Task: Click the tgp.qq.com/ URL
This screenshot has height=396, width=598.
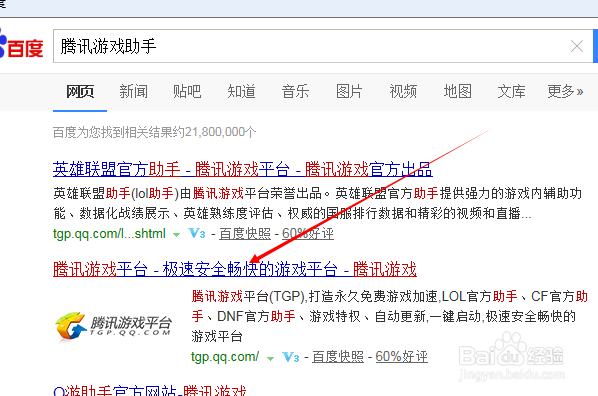Action: 225,357
